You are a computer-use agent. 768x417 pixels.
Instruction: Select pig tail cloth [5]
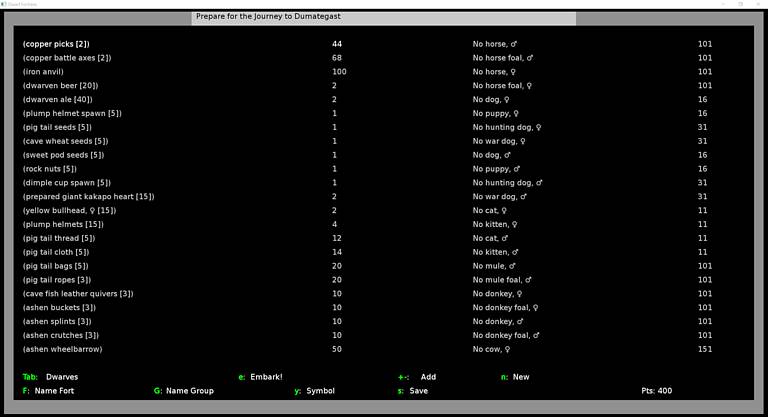pos(56,252)
